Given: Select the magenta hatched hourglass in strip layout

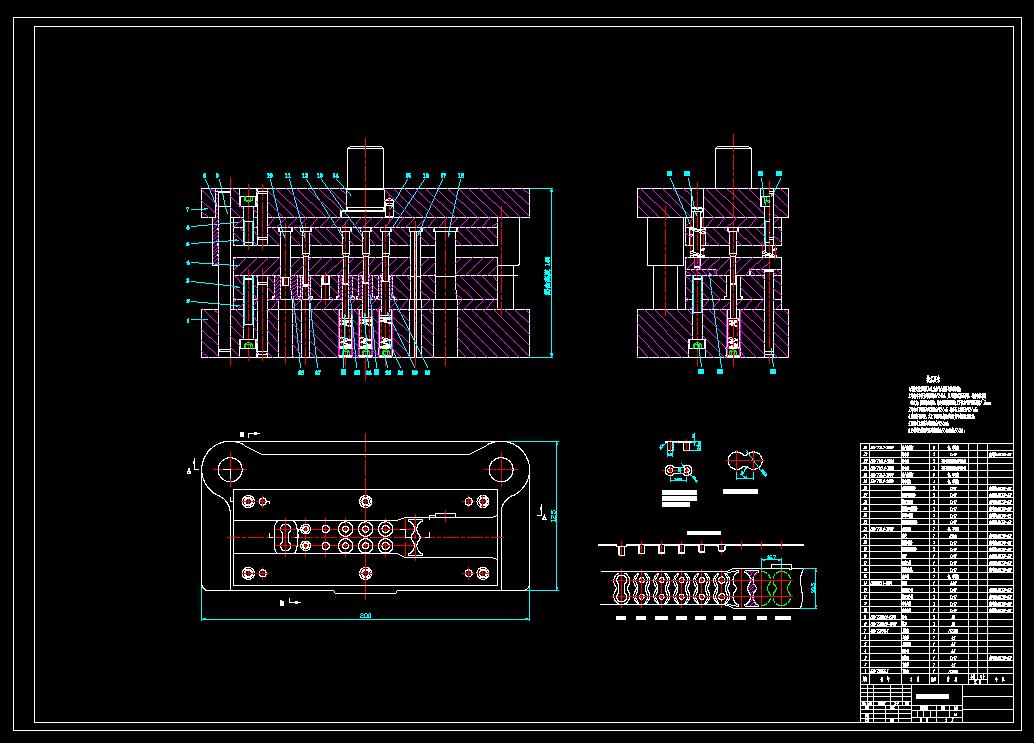Looking at the screenshot, I should [752, 586].
